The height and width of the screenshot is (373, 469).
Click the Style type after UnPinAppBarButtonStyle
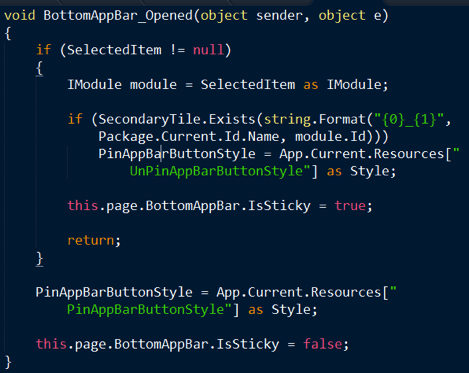pyautogui.click(x=369, y=171)
